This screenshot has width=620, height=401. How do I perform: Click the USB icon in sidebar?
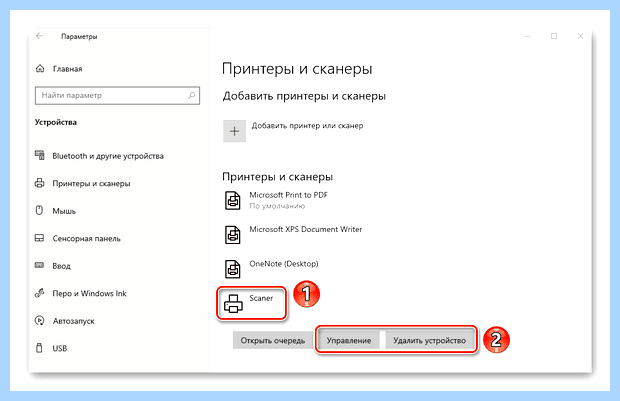[39, 348]
